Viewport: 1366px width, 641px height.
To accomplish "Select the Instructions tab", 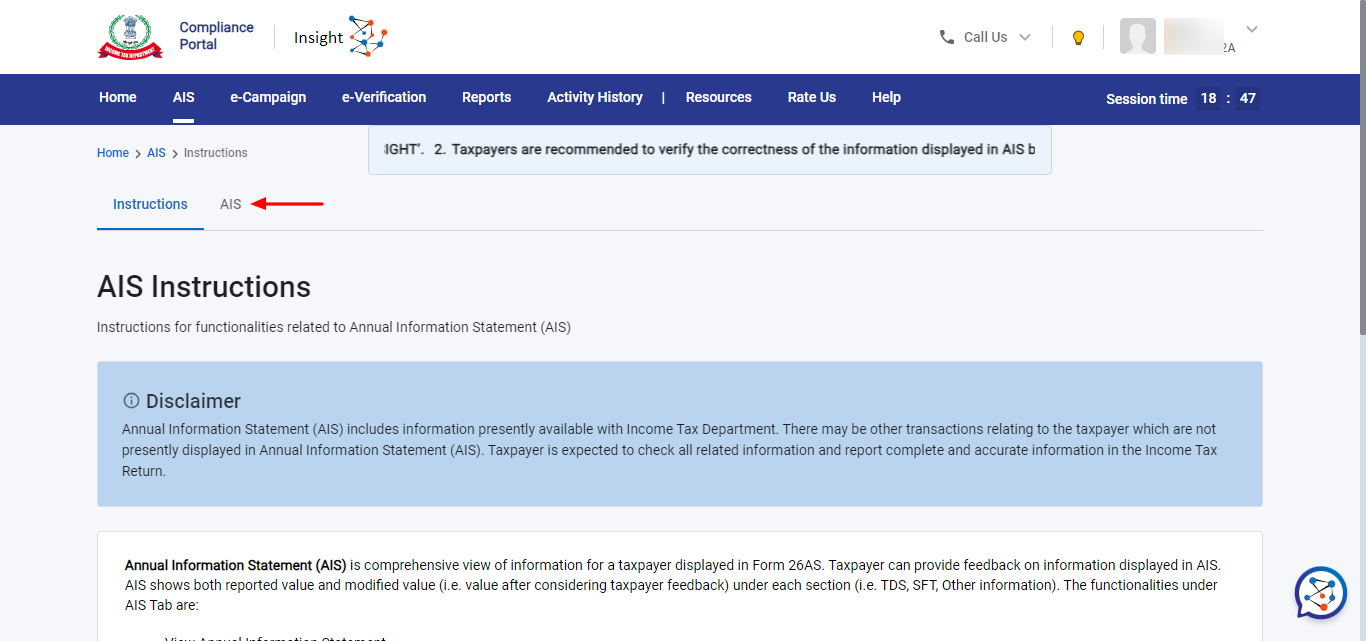I will [150, 204].
